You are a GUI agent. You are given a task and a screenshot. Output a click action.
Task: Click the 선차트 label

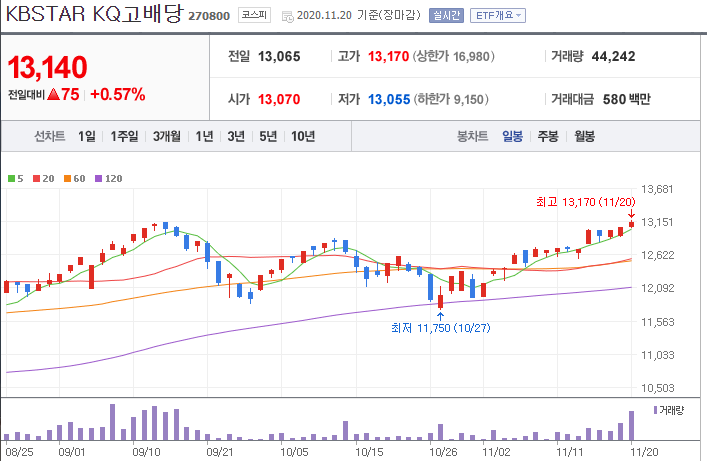[50, 136]
